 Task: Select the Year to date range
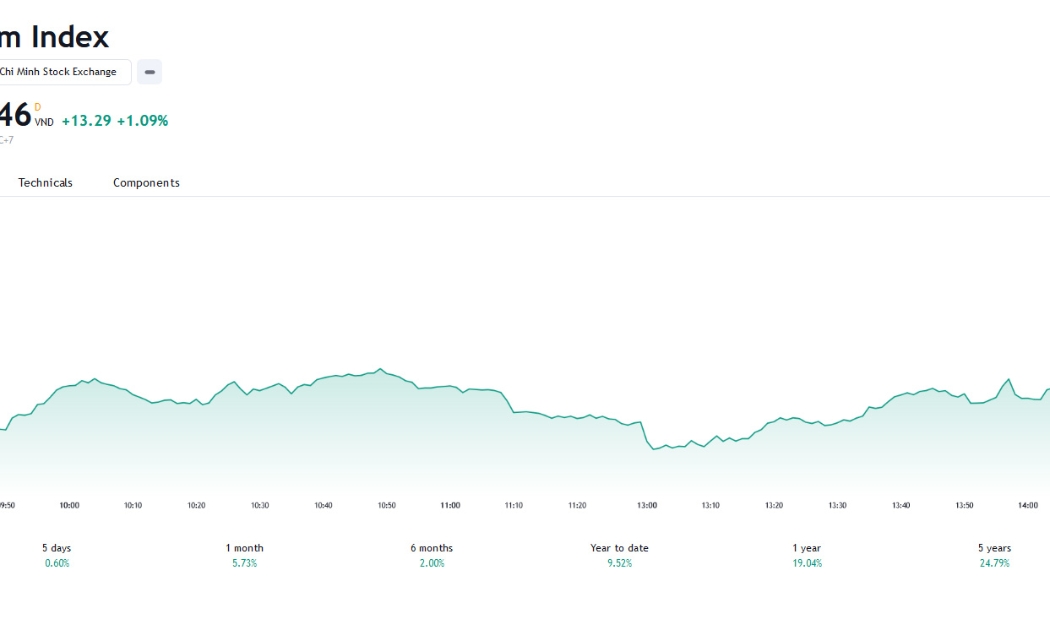[619, 555]
